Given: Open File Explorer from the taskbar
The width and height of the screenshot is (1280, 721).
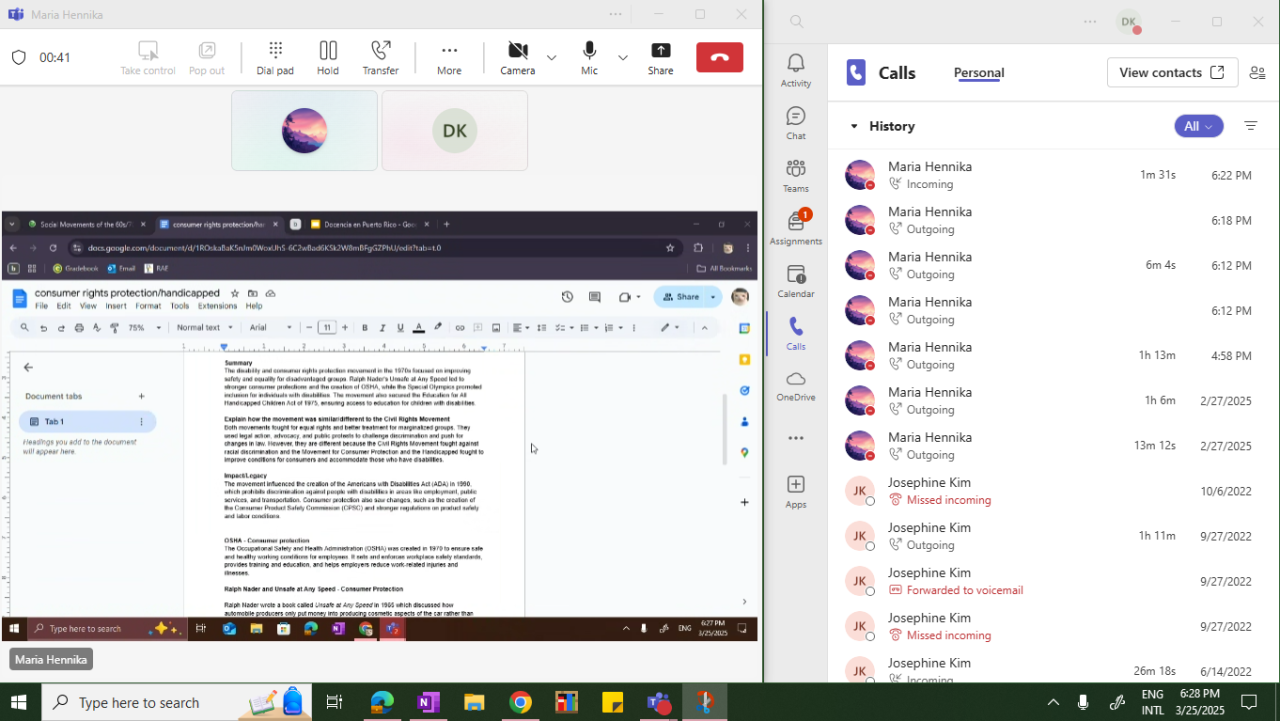Looking at the screenshot, I should pos(474,702).
